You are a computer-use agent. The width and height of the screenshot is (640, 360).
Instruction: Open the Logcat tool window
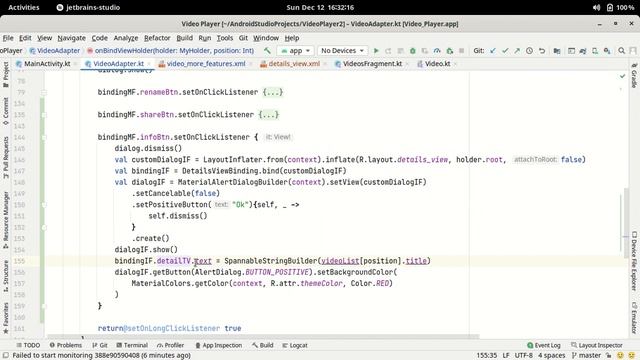click(x=295, y=345)
